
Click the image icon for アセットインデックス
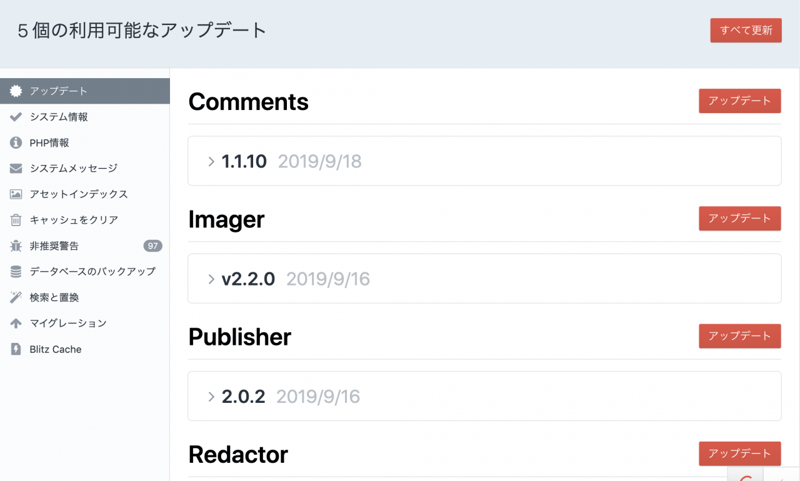click(x=16, y=194)
